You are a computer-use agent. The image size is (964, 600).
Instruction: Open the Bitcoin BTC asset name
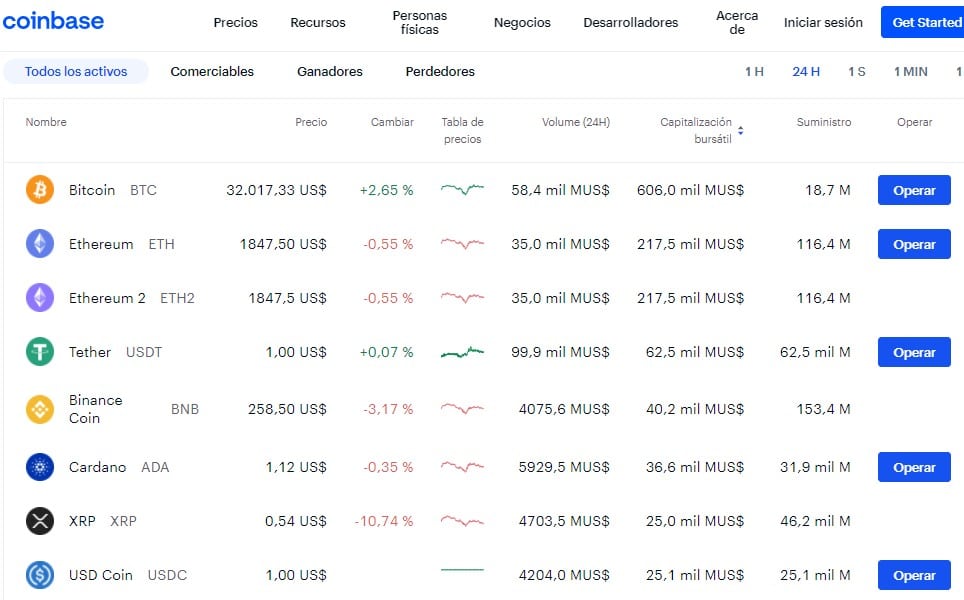pyautogui.click(x=113, y=190)
